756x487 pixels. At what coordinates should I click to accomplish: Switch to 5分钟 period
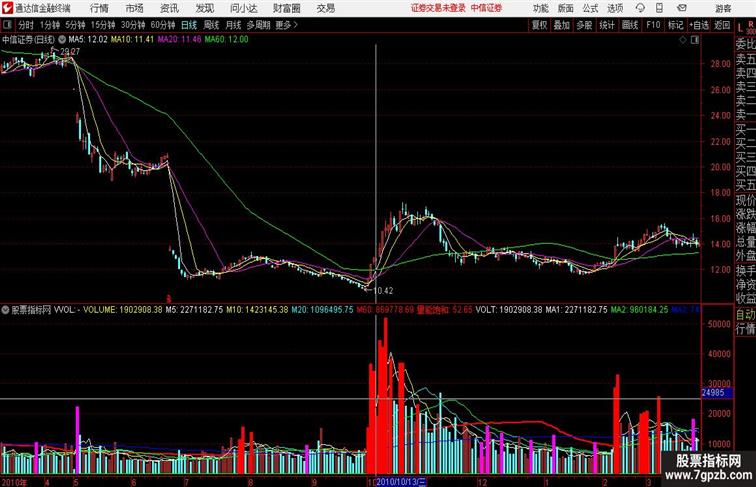tap(75, 25)
